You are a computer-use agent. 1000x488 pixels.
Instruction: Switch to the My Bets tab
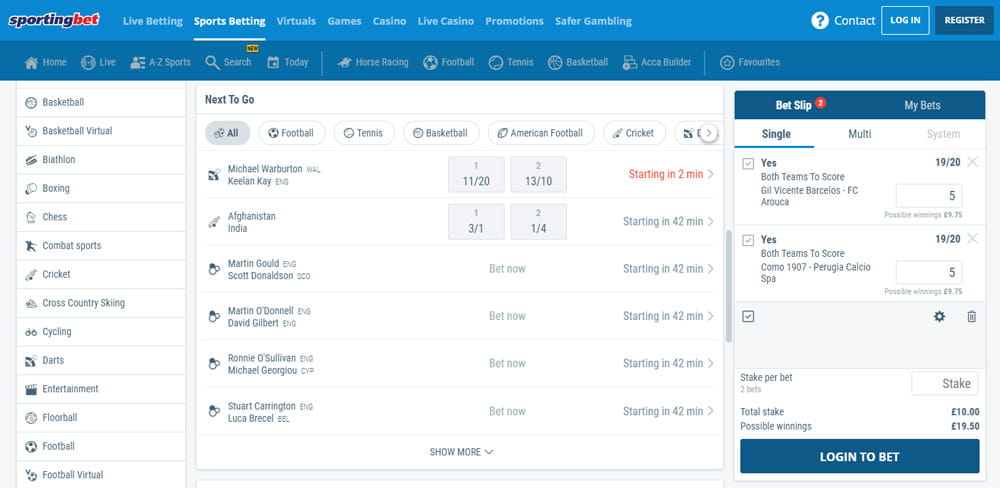pos(922,105)
